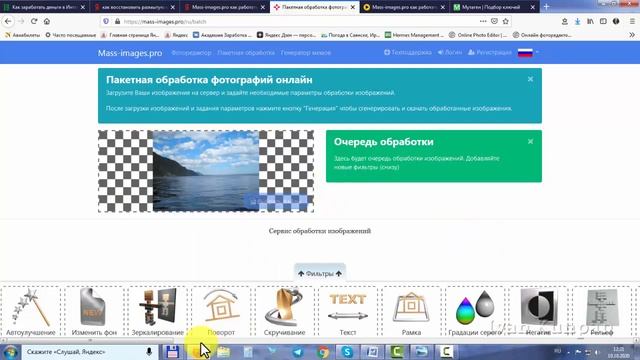The width and height of the screenshot is (640, 360).
Task: Click the taskbar clock
Action: tap(619, 352)
